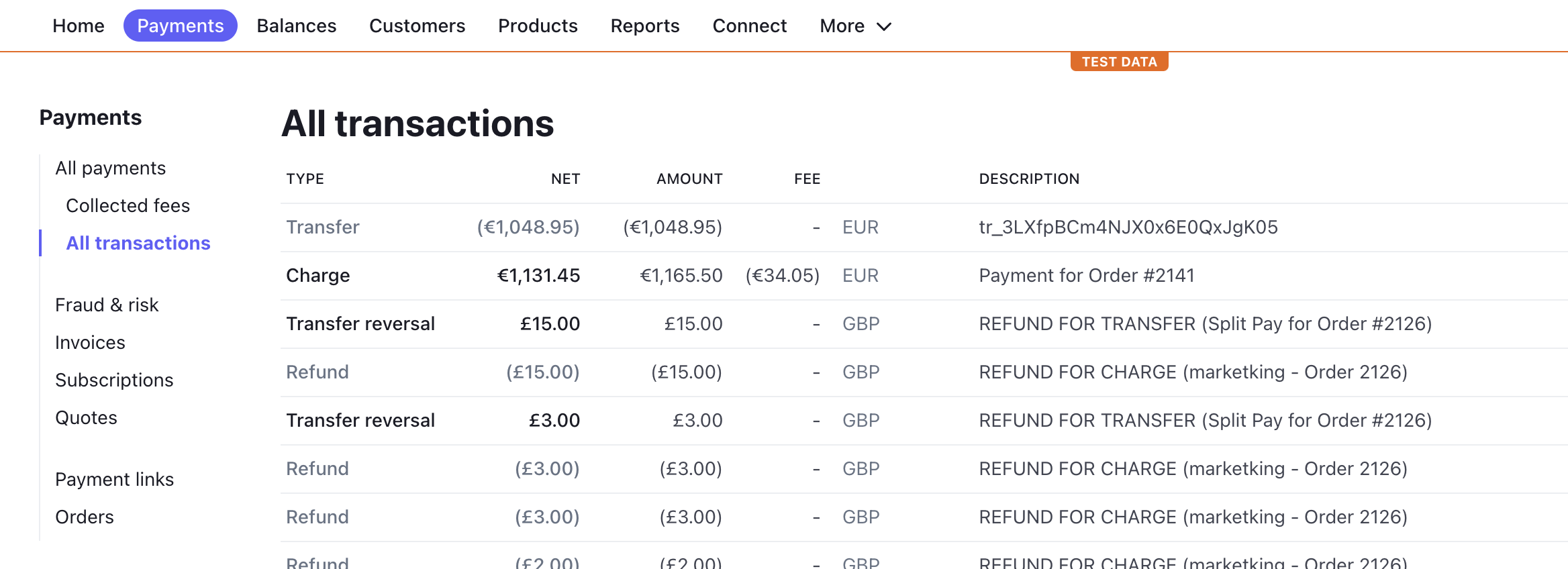
Task: Open the Reports tab
Action: click(645, 25)
